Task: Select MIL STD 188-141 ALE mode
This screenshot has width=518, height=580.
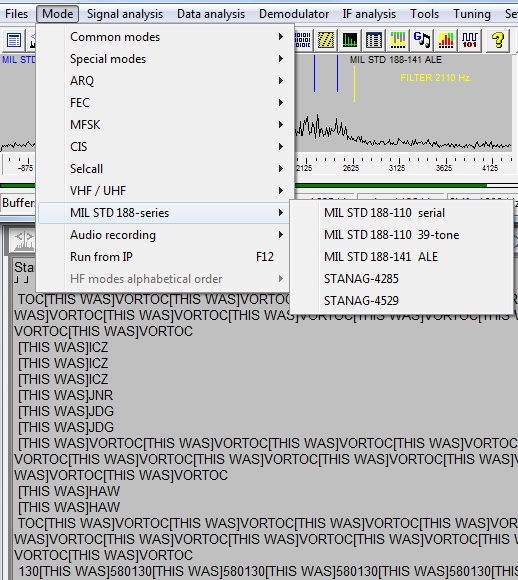Action: (381, 257)
